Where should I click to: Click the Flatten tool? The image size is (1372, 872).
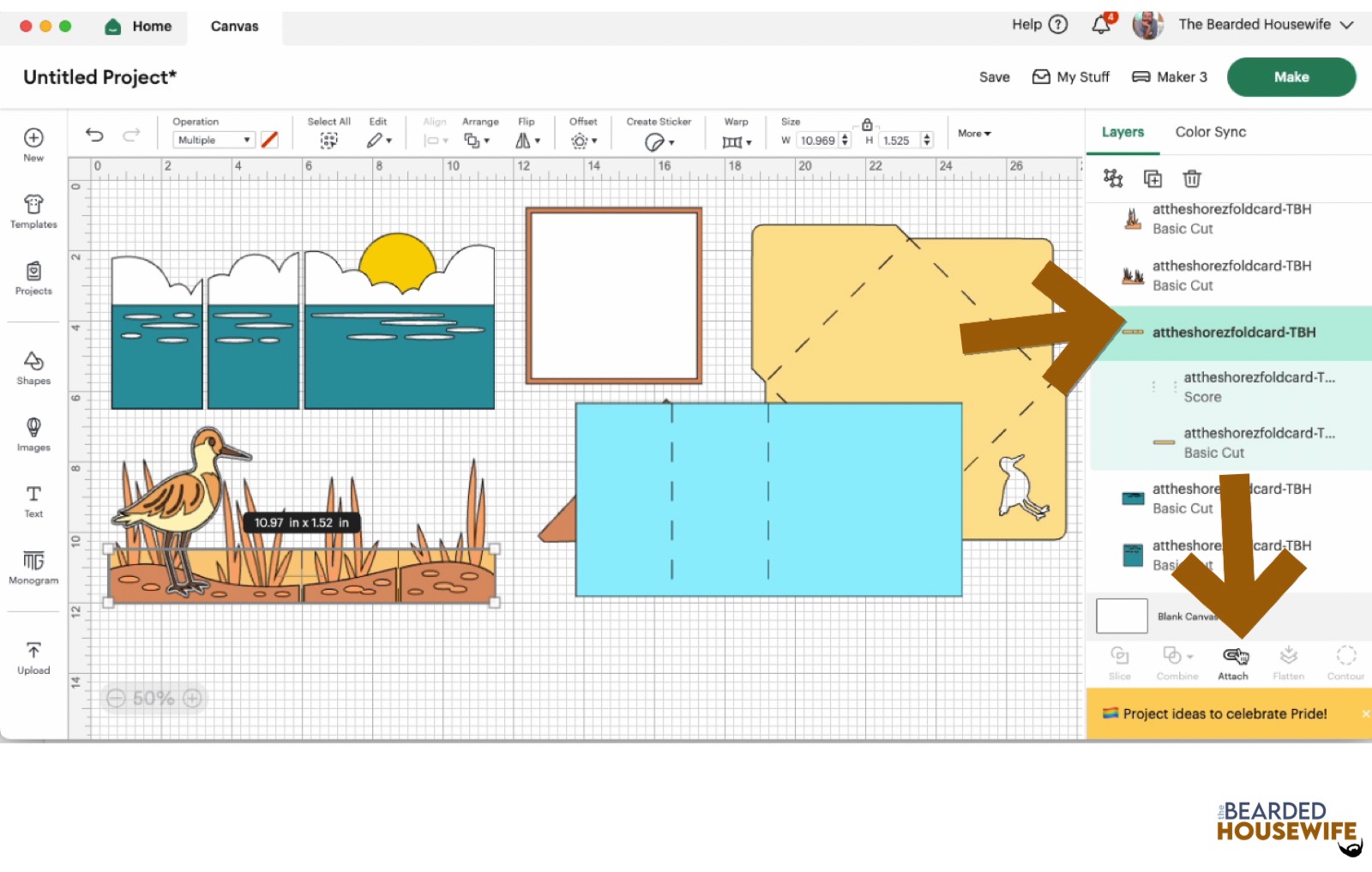click(1288, 663)
